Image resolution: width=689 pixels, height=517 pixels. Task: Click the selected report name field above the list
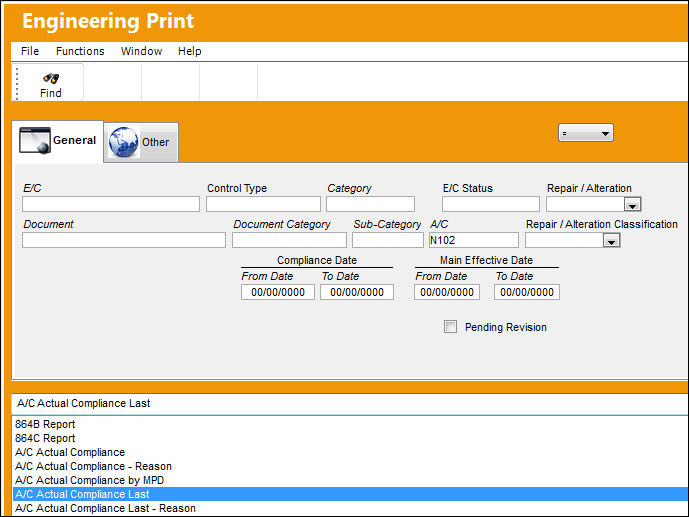pyautogui.click(x=350, y=403)
